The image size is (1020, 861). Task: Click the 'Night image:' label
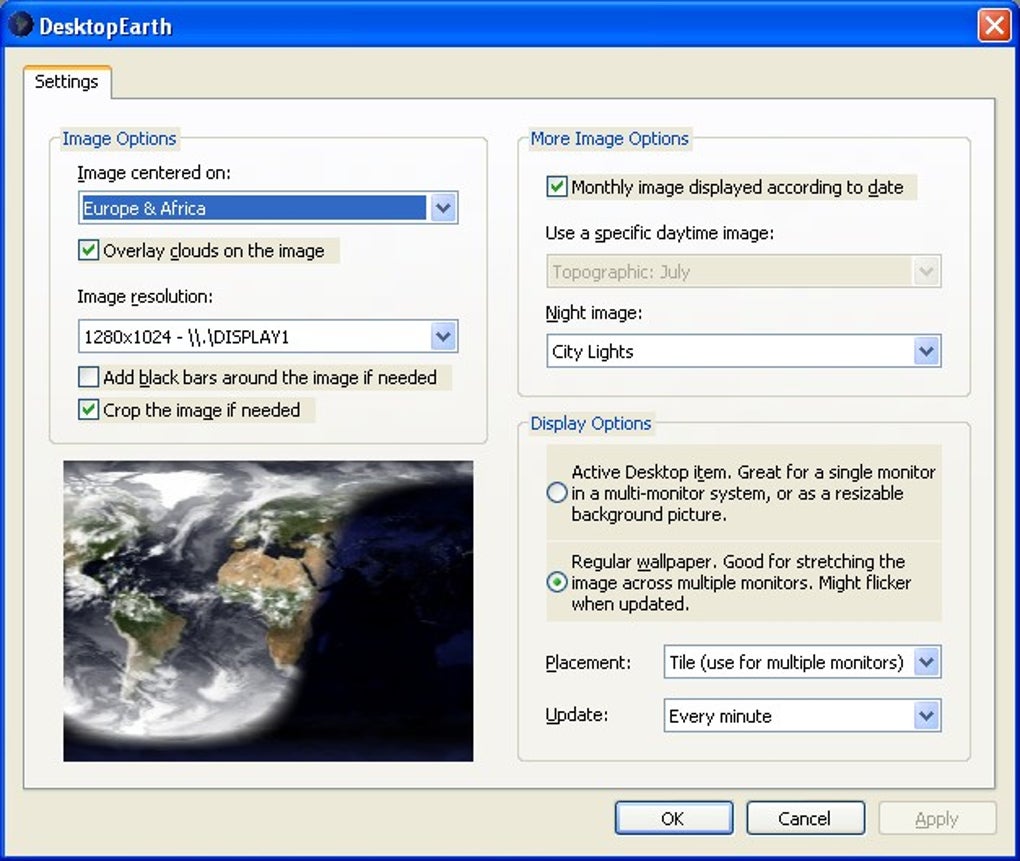click(593, 313)
